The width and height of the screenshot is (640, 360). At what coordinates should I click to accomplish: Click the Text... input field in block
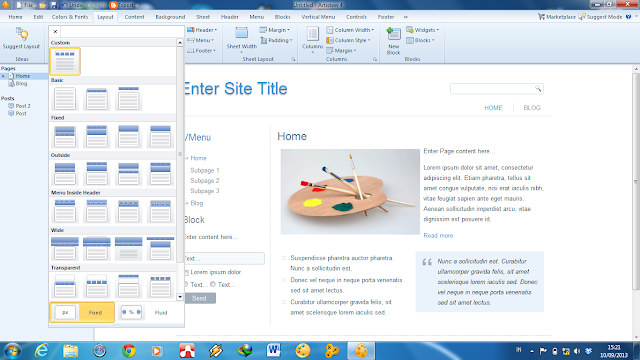tap(224, 258)
